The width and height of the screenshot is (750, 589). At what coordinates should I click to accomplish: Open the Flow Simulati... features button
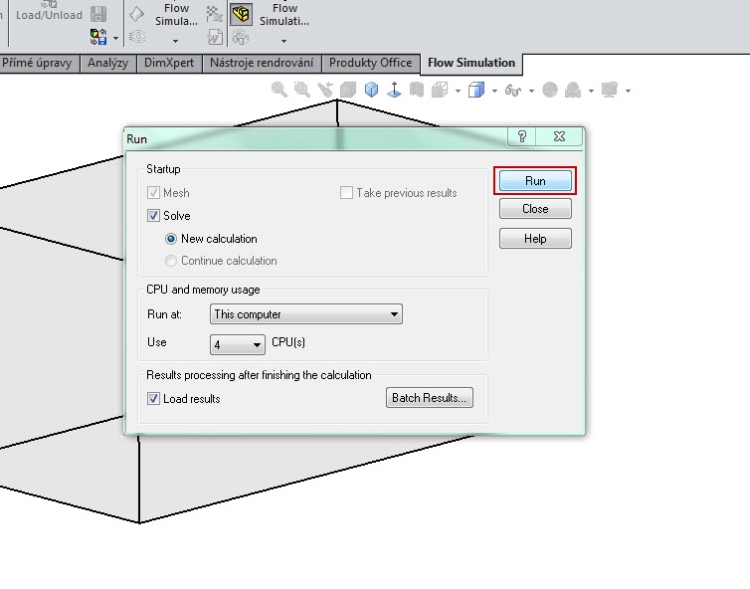[285, 15]
